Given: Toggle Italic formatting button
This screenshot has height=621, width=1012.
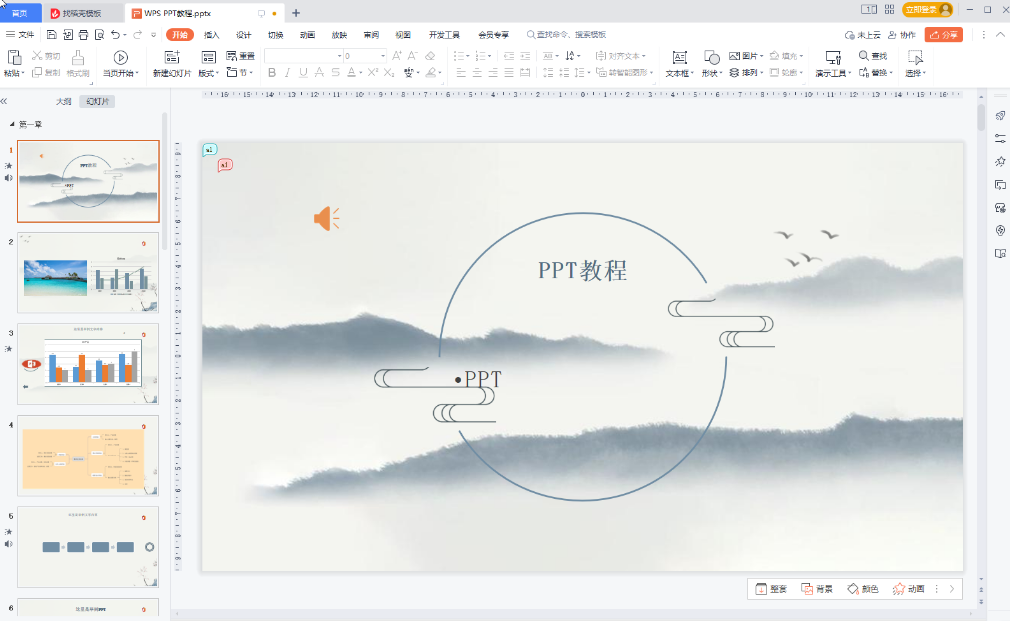Looking at the screenshot, I should click(x=288, y=73).
